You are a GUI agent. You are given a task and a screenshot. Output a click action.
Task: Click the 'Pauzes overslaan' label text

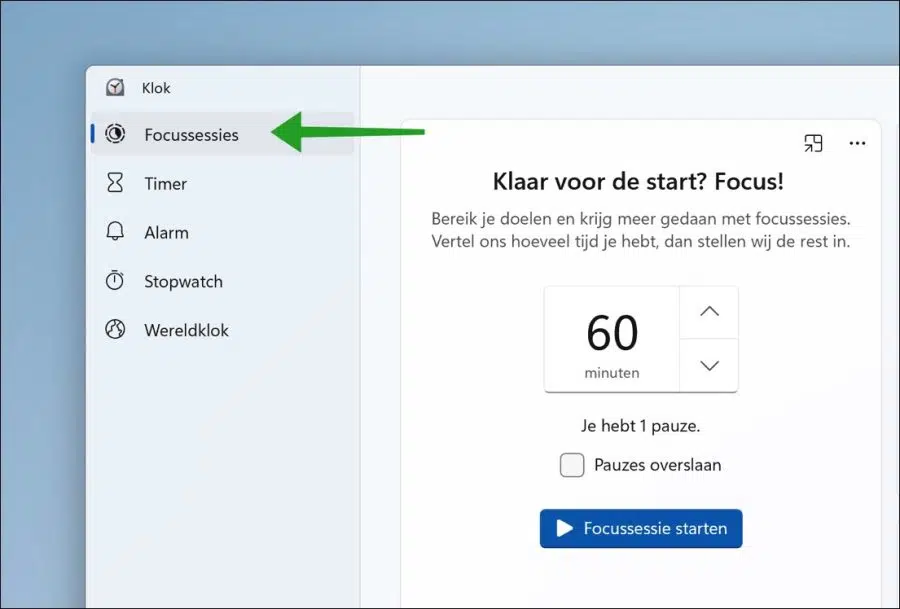tap(658, 465)
